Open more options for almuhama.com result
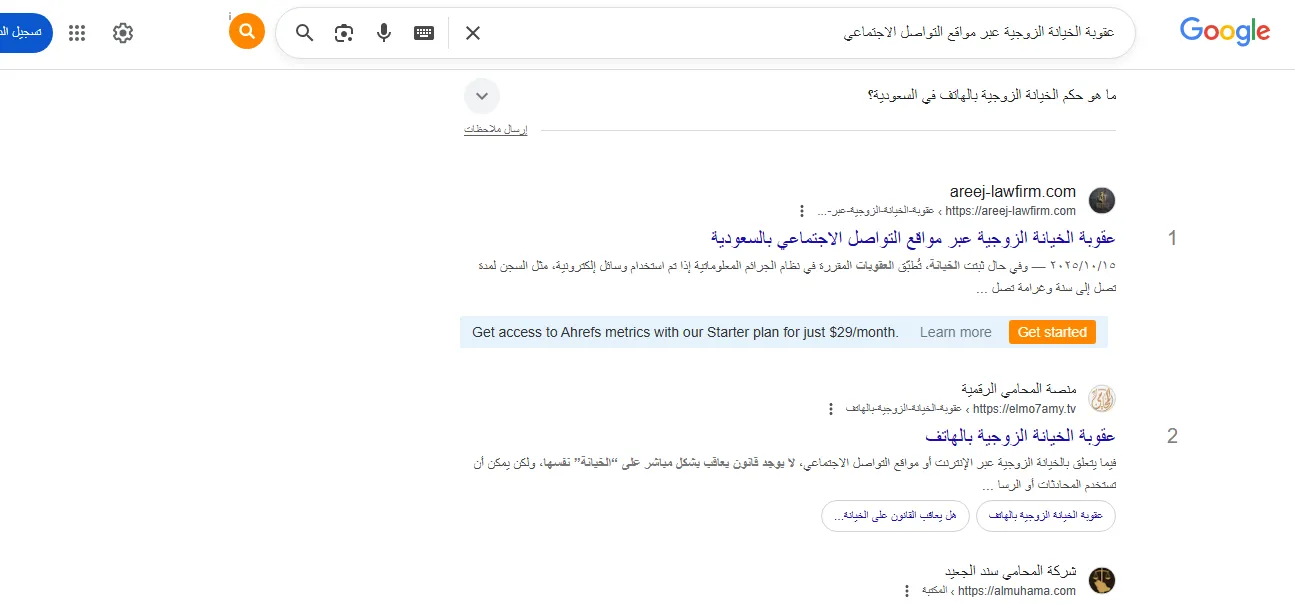Image resolution: width=1295 pixels, height=604 pixels. click(907, 591)
